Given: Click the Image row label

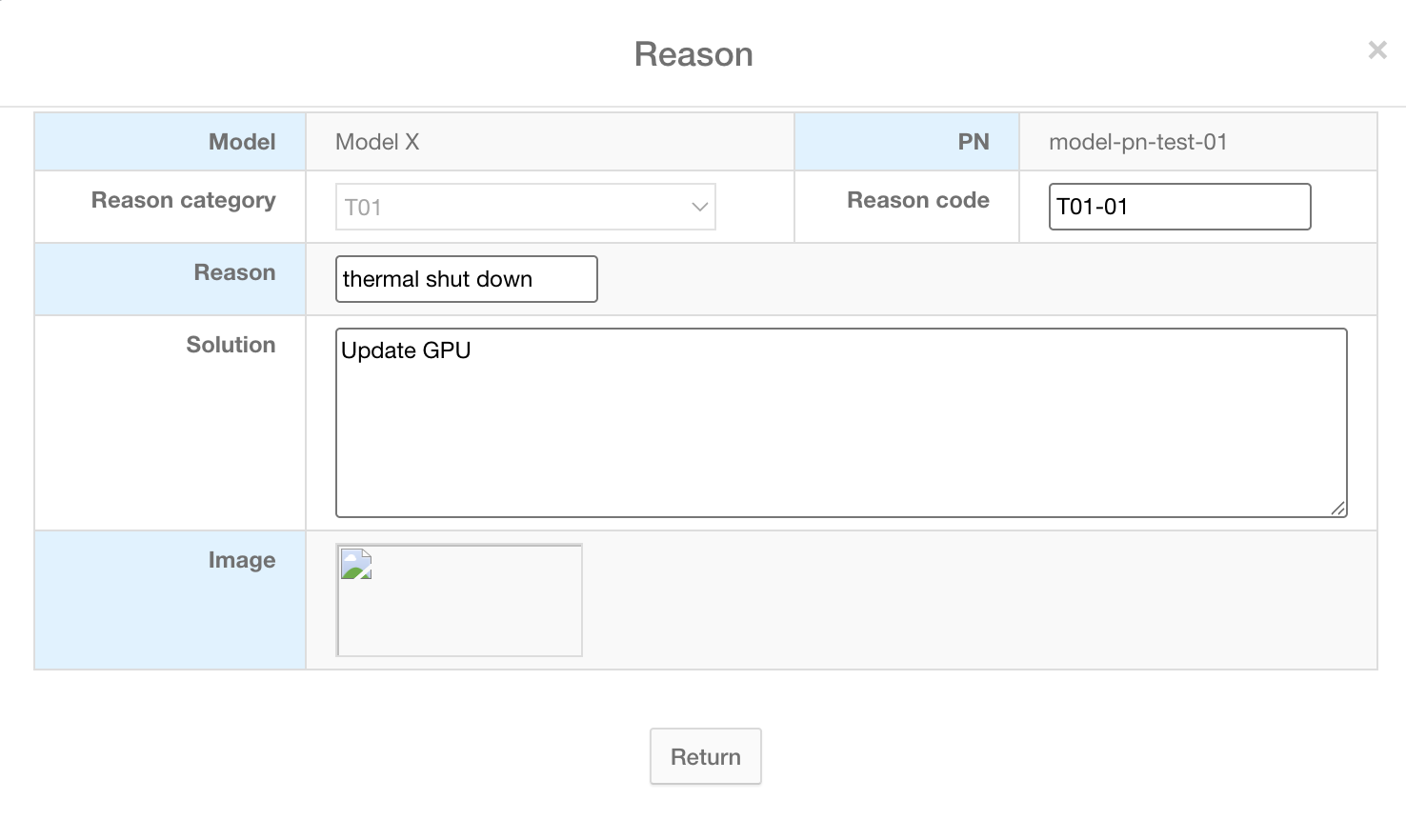Looking at the screenshot, I should coord(241,560).
